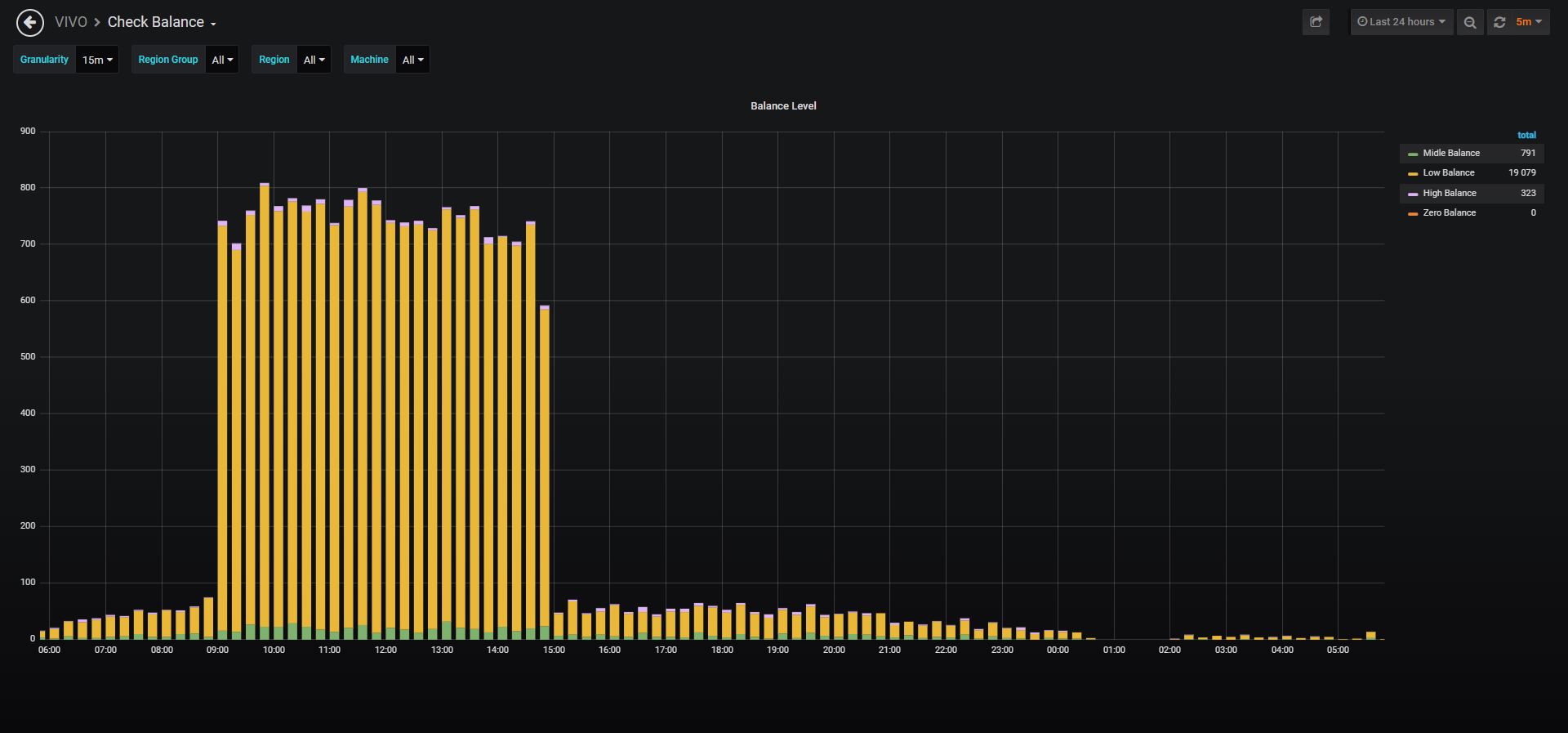Image resolution: width=1568 pixels, height=733 pixels.
Task: Open the Region Group All dropdown
Action: (x=222, y=60)
